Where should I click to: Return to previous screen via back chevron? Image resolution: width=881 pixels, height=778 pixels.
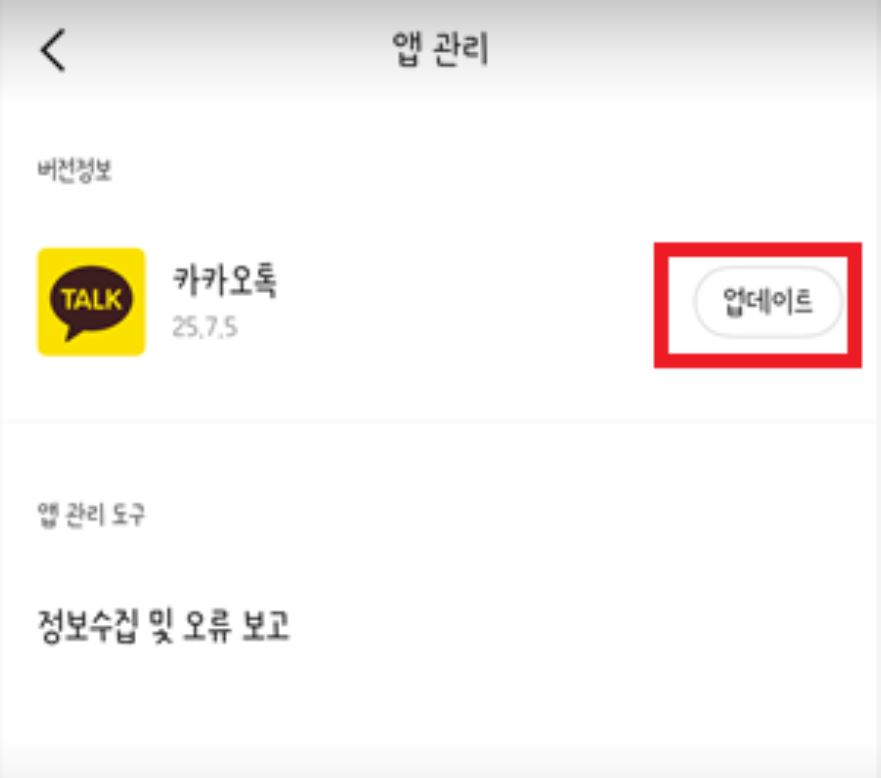point(53,50)
